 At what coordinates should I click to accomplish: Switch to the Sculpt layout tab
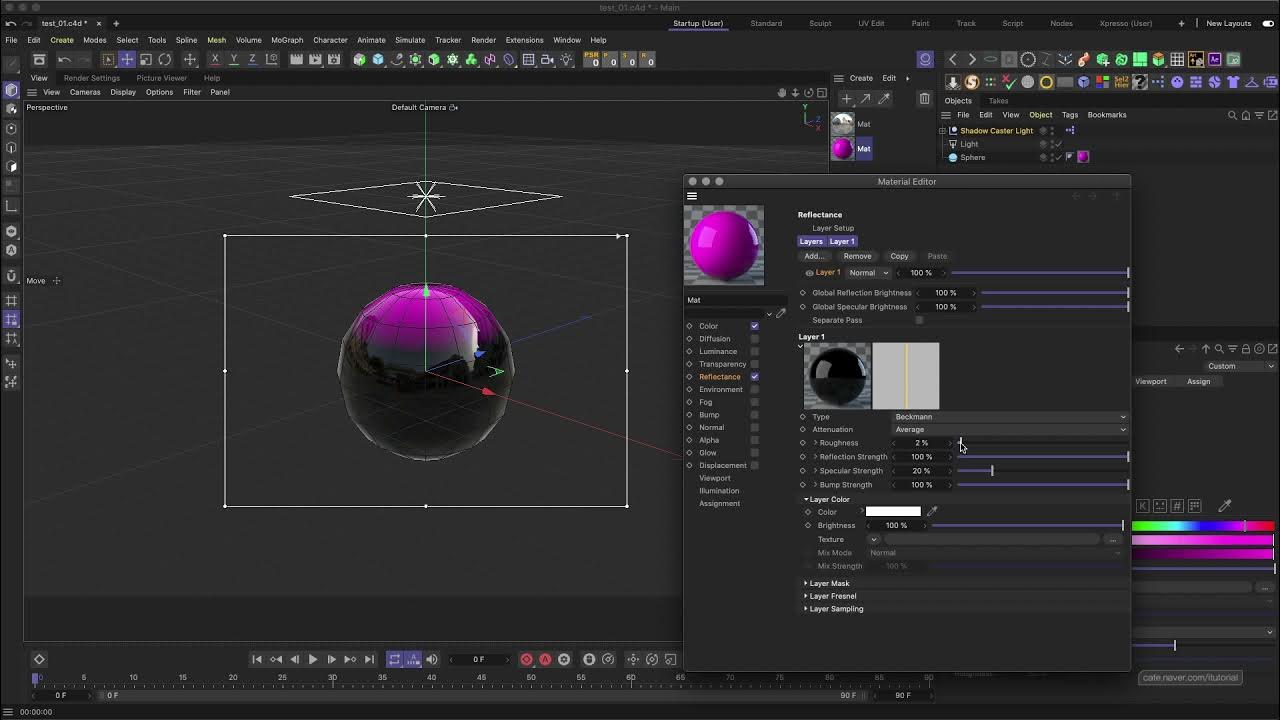[x=820, y=23]
